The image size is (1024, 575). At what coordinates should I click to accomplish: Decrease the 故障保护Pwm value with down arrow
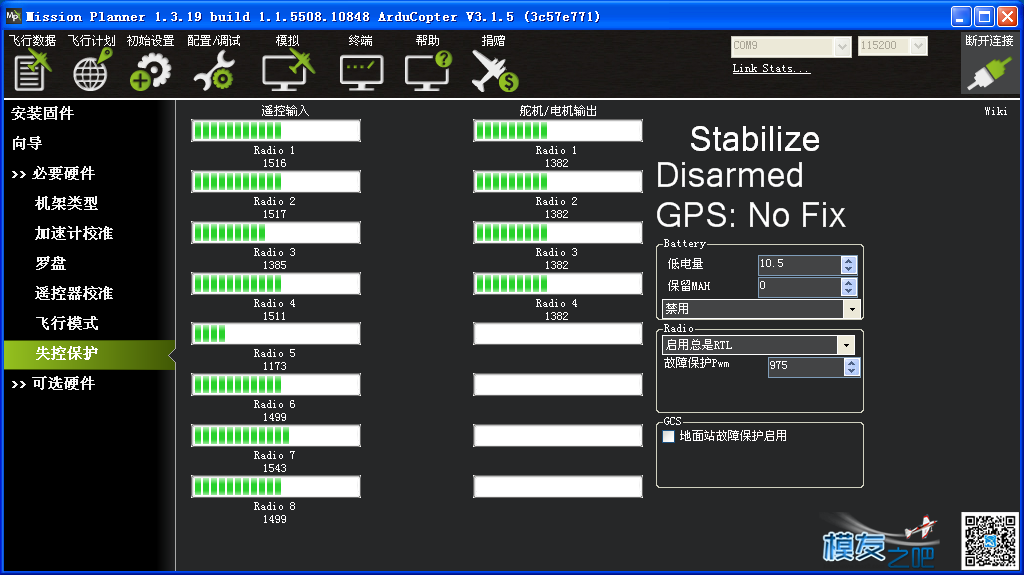[851, 371]
